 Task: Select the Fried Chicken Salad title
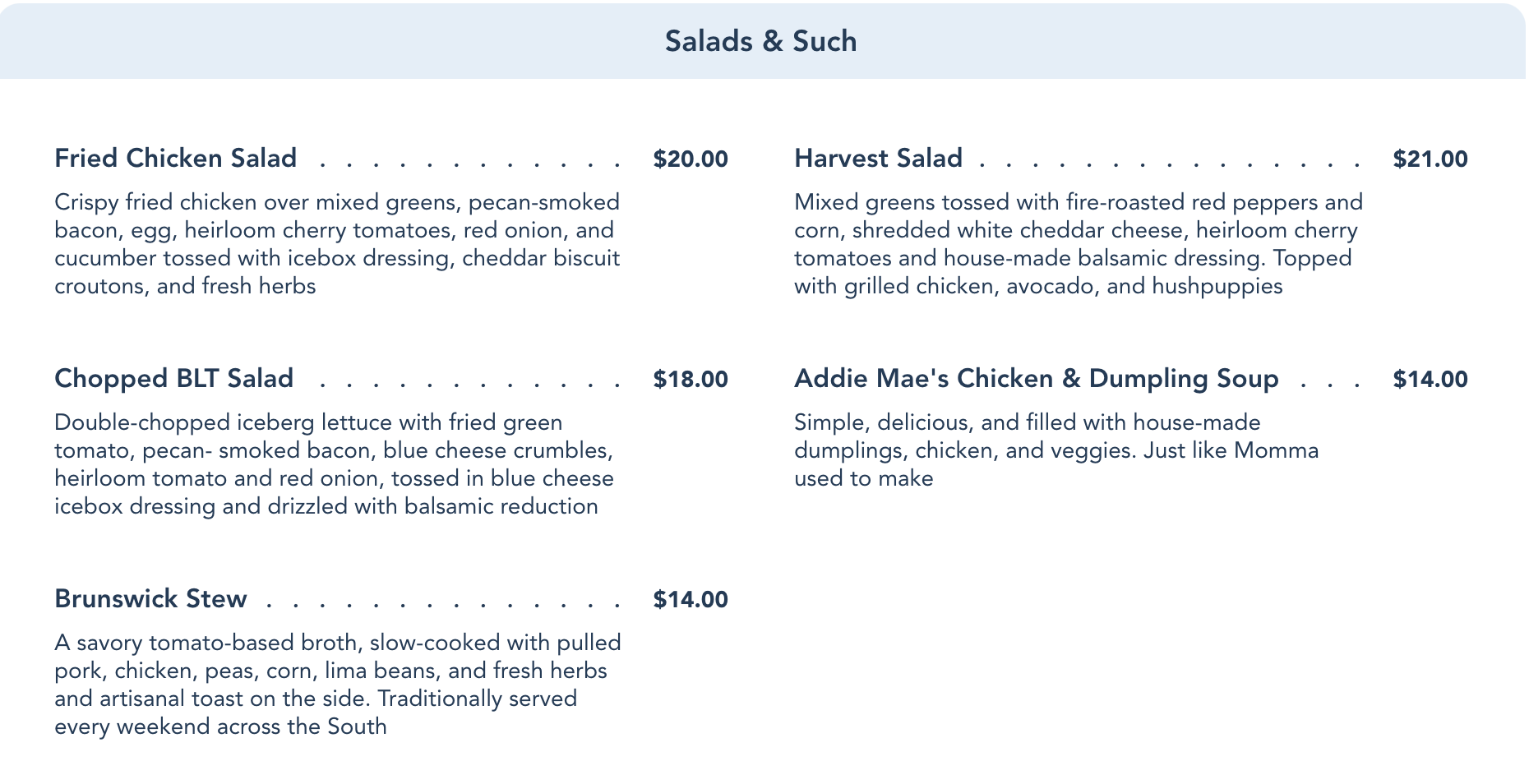point(175,158)
